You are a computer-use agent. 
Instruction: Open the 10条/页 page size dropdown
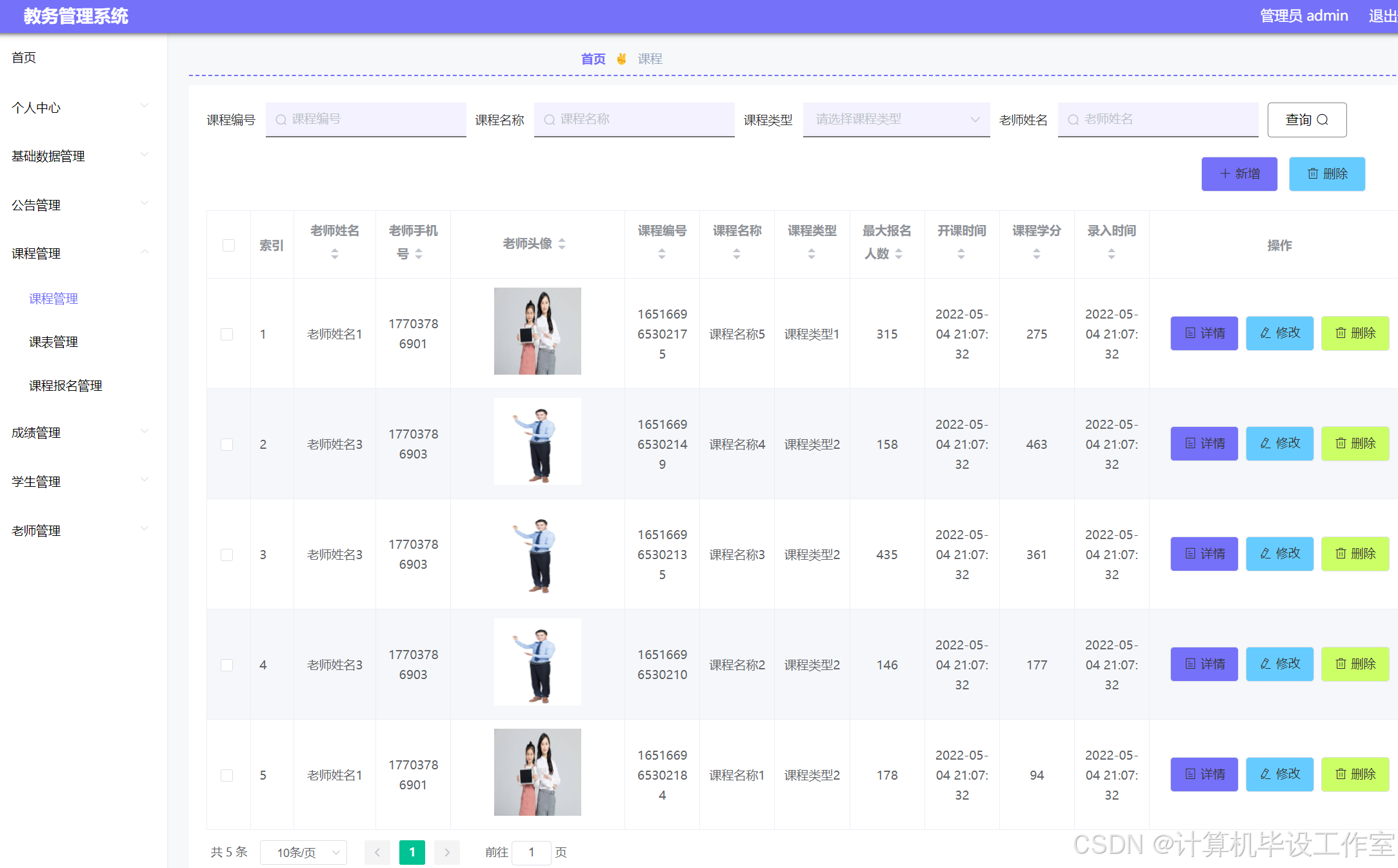pos(303,852)
